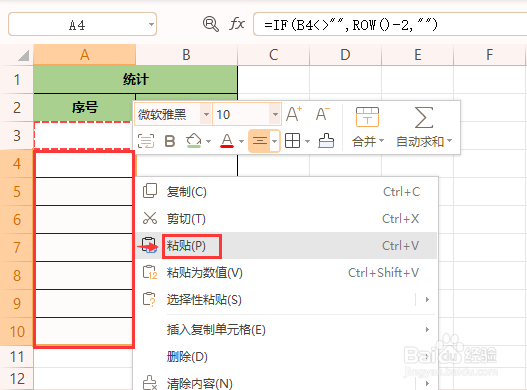Select row 7 header
Screen dimensions: 527x390
click(17, 247)
